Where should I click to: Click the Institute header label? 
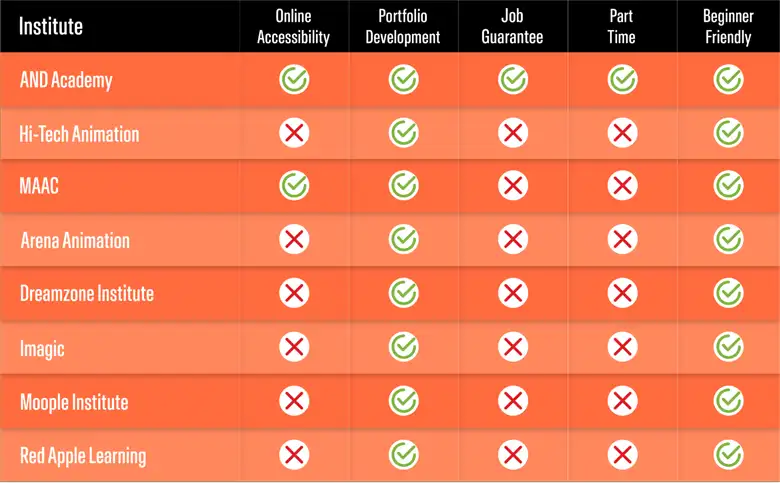[x=51, y=26]
